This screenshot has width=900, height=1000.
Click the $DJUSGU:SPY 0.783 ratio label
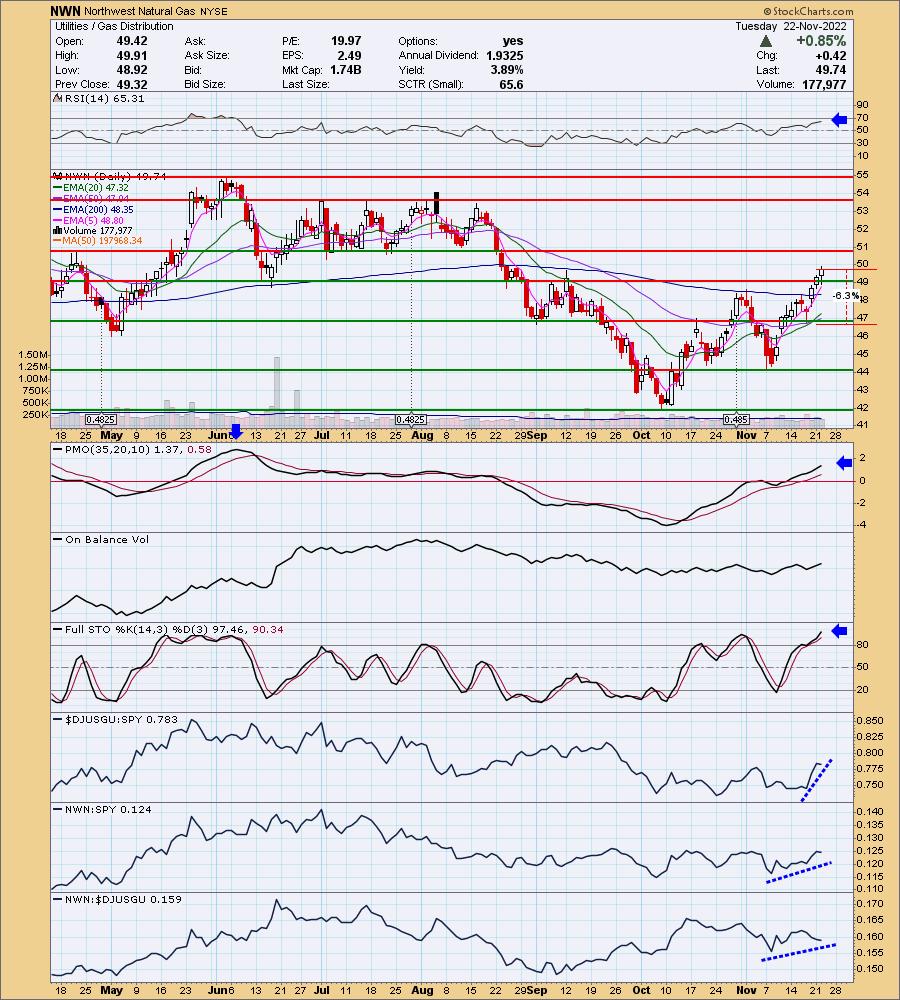[121, 719]
